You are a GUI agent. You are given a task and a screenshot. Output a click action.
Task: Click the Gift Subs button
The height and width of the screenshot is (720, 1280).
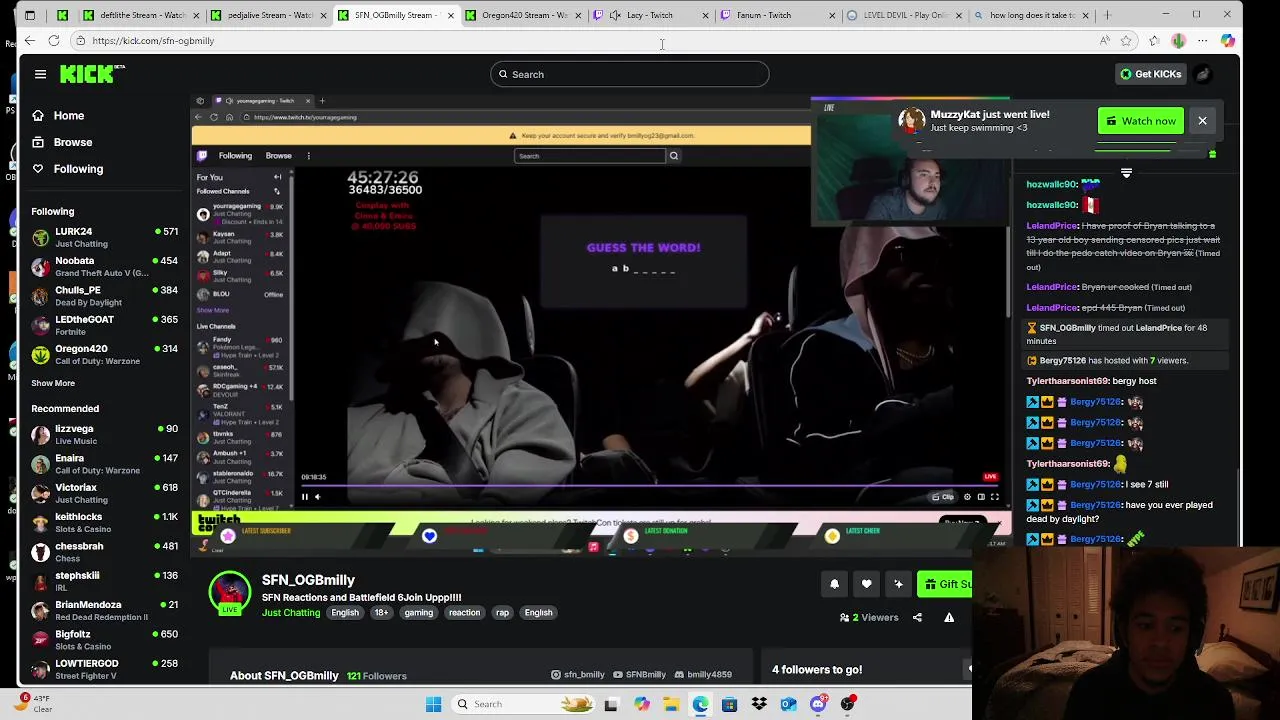pyautogui.click(x=945, y=584)
